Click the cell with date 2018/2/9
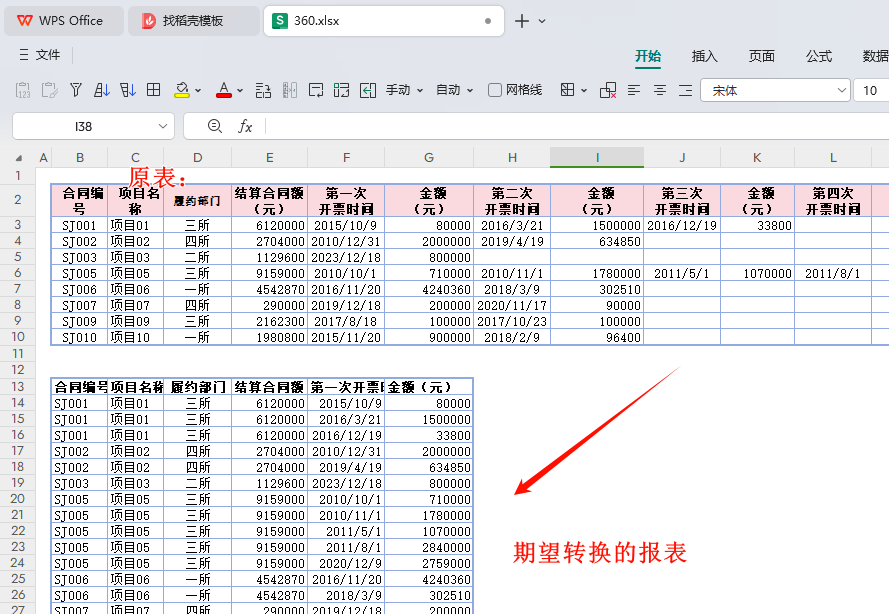The height and width of the screenshot is (614, 889). tap(512, 337)
